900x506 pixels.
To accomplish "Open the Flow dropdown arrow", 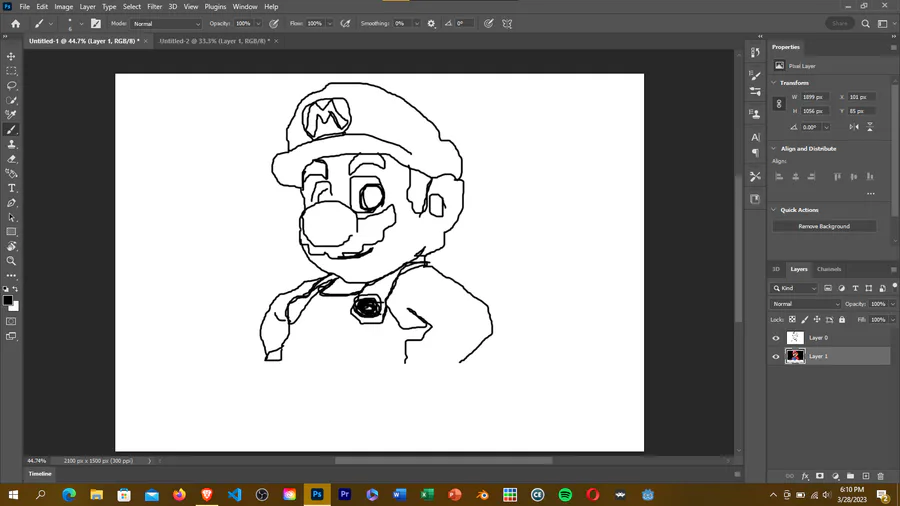I will (x=329, y=24).
